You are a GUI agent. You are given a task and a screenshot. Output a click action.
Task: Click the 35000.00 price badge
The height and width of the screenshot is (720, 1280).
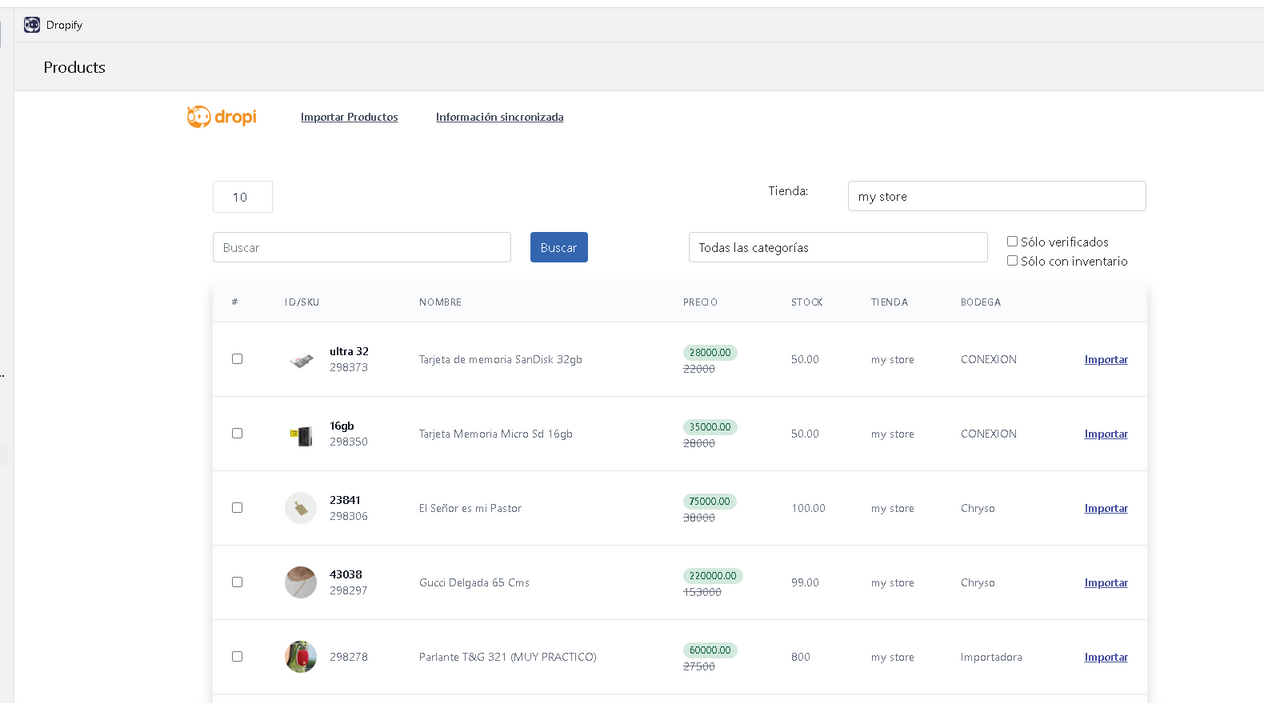710,427
